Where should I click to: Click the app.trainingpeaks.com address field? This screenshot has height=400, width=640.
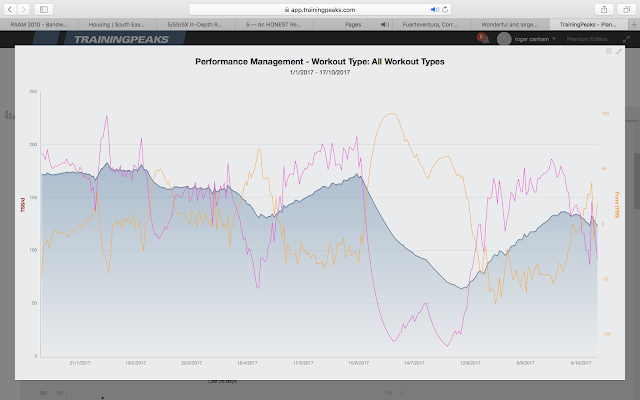coord(320,9)
